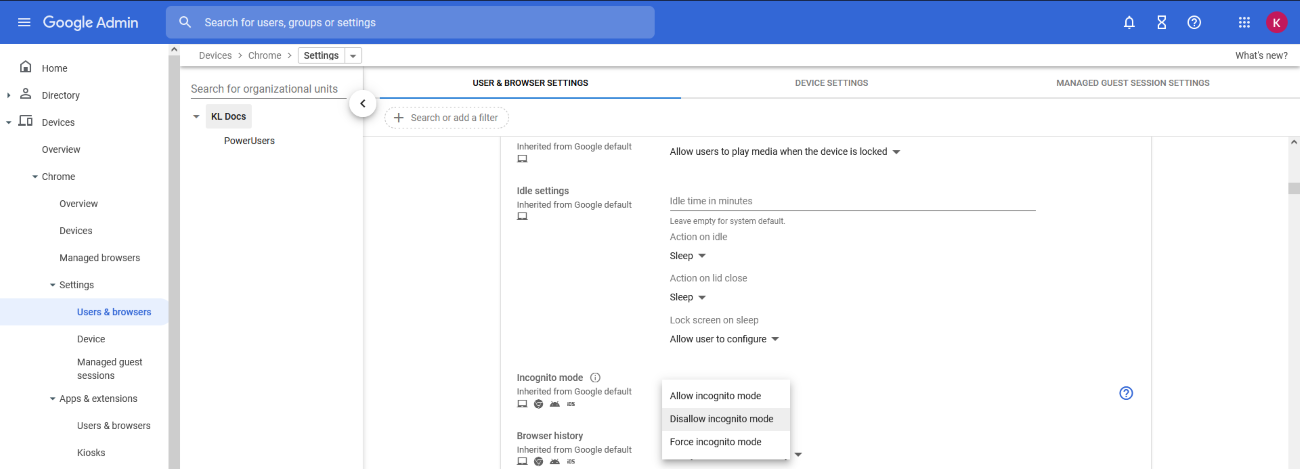1300x469 pixels.
Task: Click the What's new? link
Action: pos(1261,56)
